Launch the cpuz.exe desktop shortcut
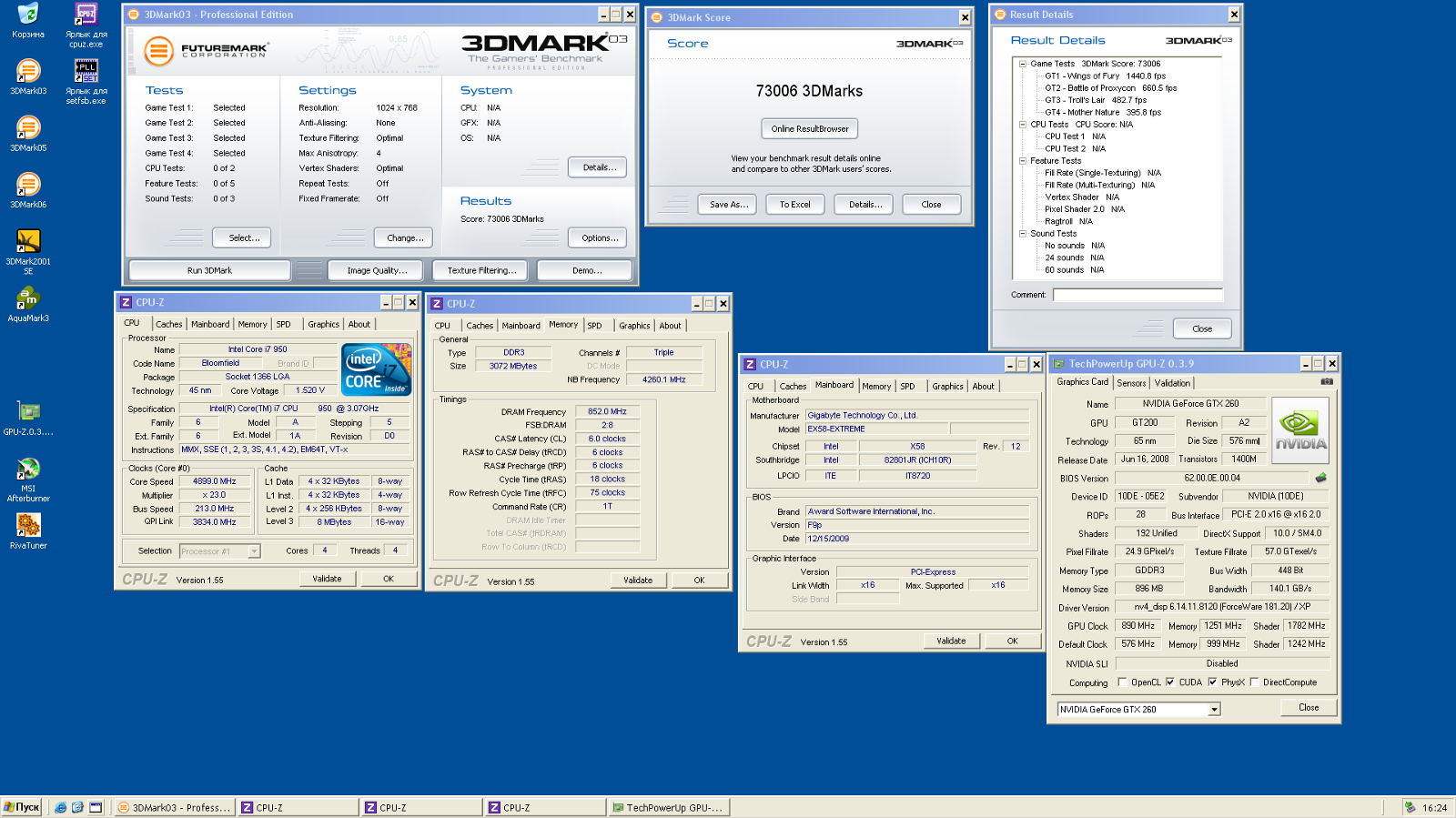The height and width of the screenshot is (818, 1456). pos(86,25)
